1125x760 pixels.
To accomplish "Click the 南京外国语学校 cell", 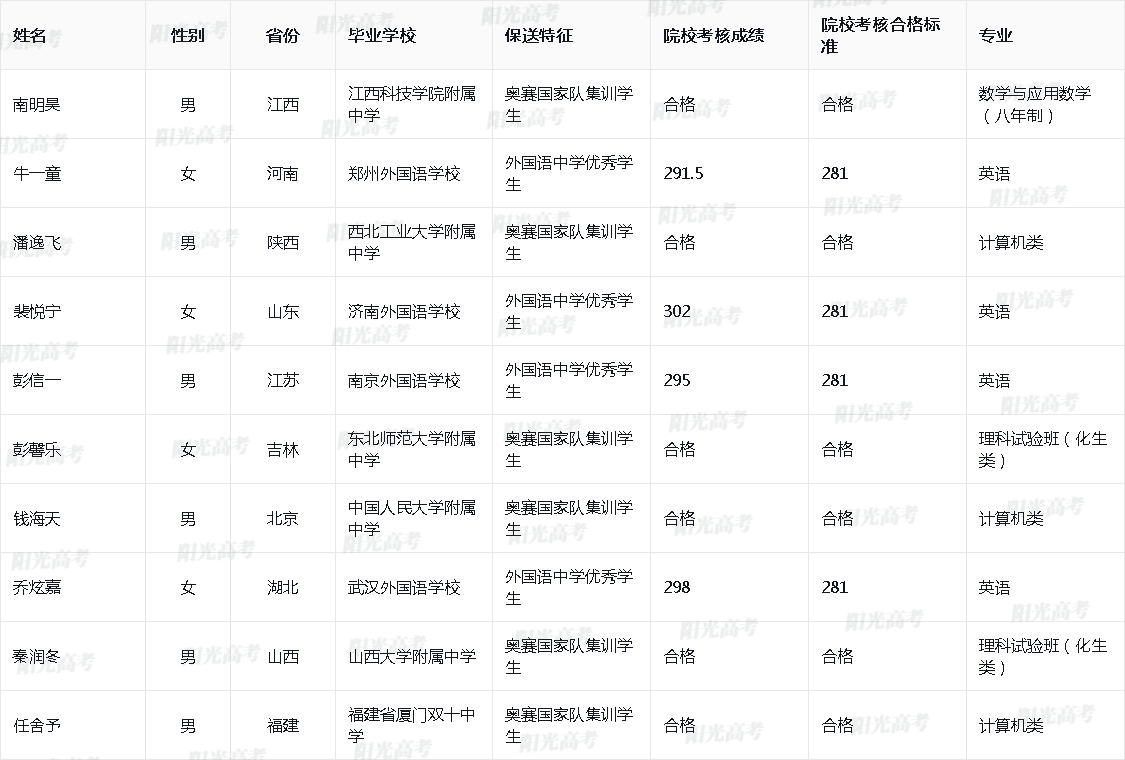I will pos(404,380).
